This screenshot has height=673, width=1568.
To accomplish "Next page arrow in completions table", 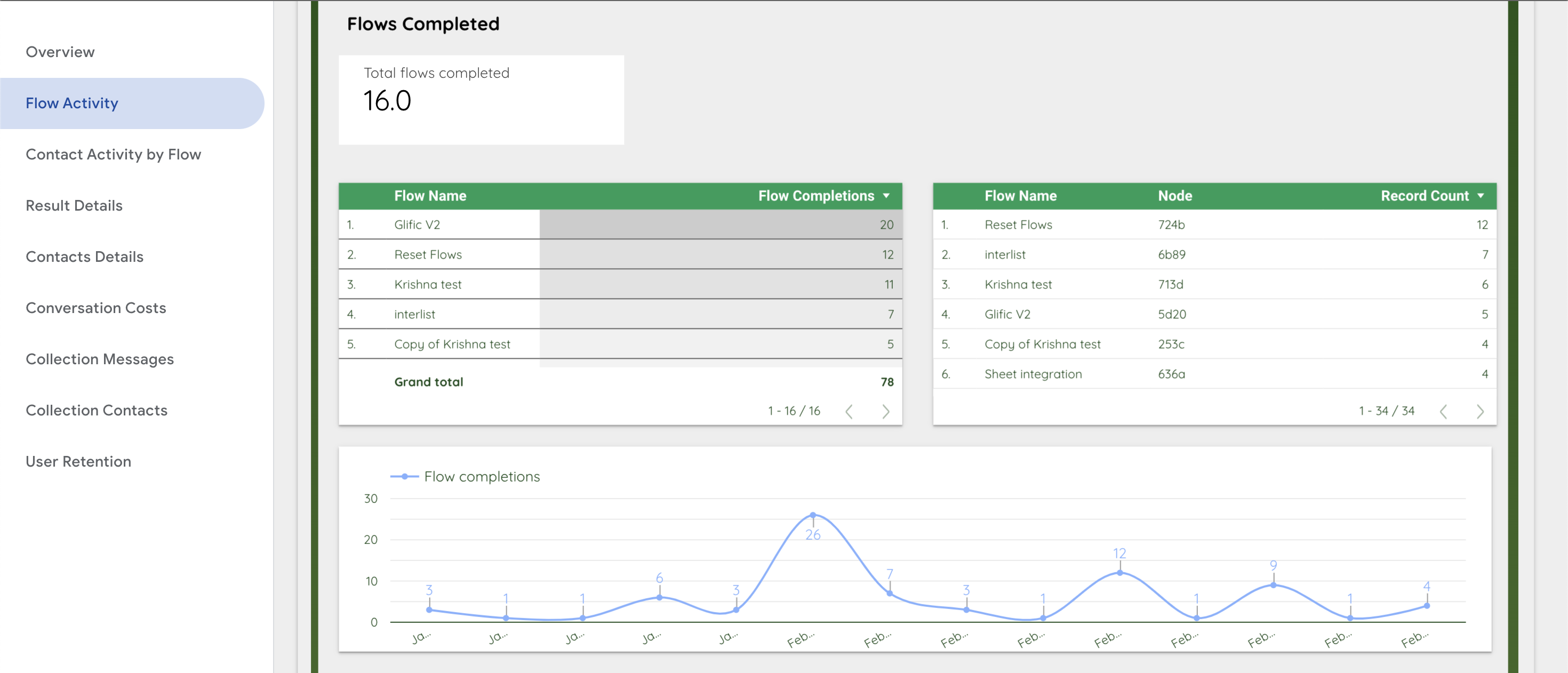I will (886, 412).
